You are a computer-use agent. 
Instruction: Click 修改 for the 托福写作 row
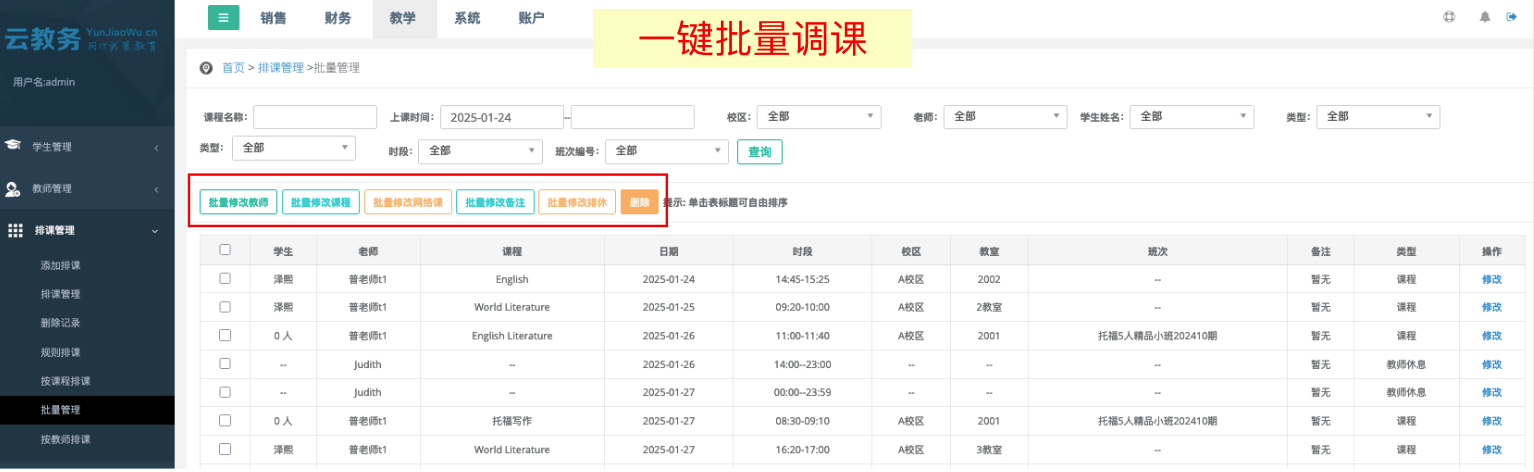(x=1492, y=421)
